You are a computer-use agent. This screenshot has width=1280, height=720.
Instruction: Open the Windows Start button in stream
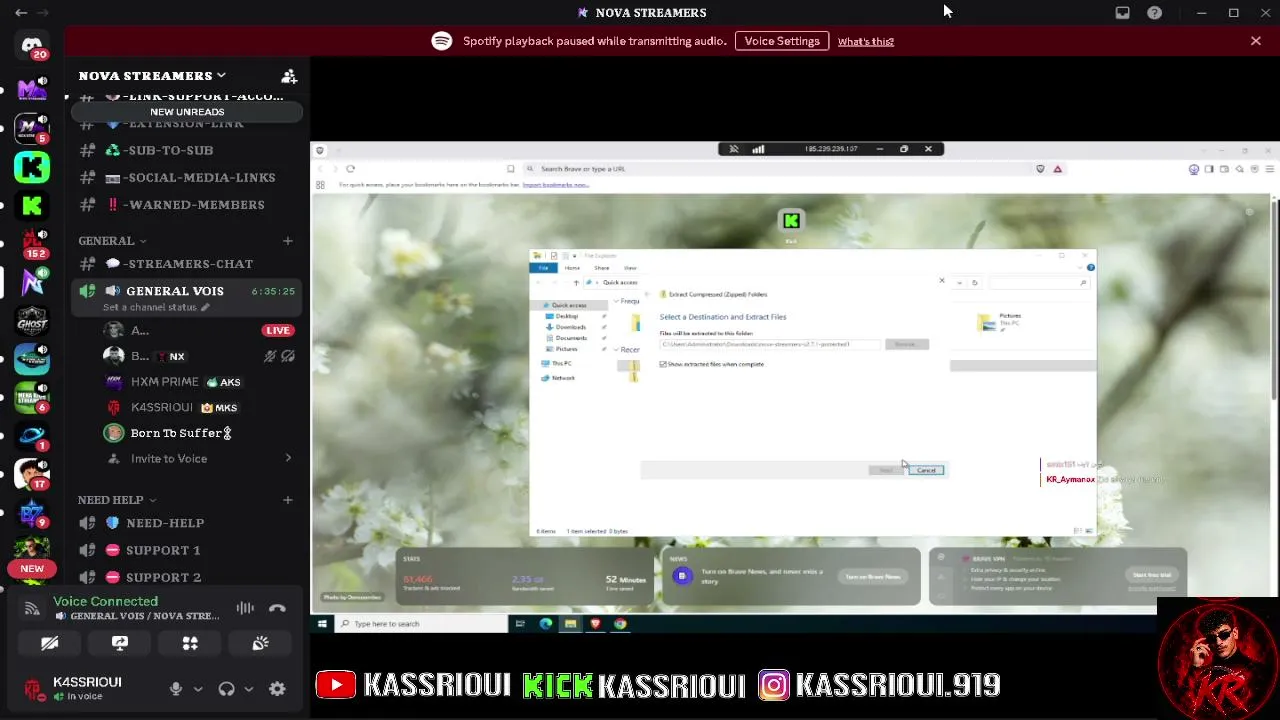pyautogui.click(x=322, y=624)
